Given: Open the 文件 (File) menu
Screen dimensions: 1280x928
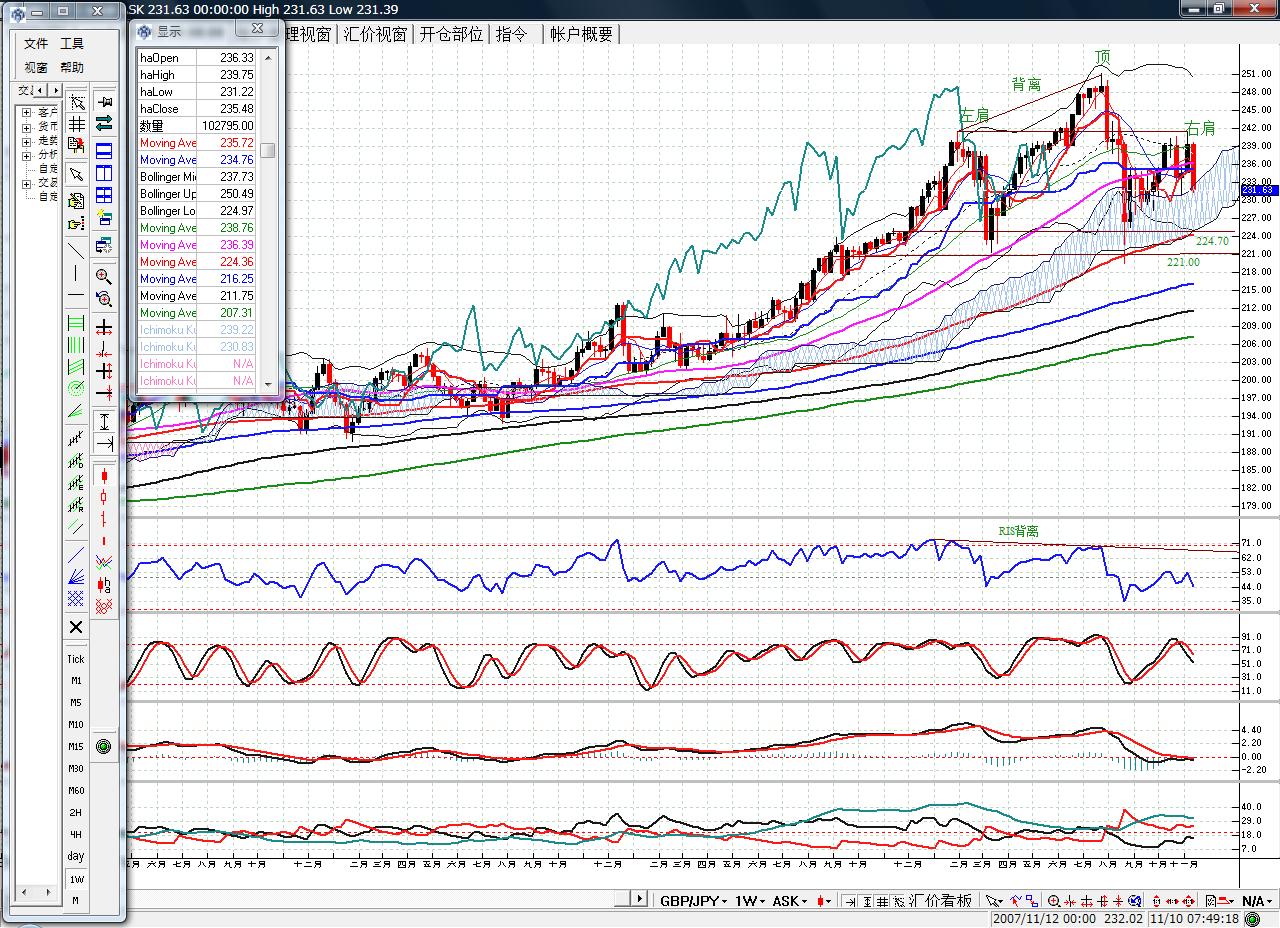Looking at the screenshot, I should 36,44.
